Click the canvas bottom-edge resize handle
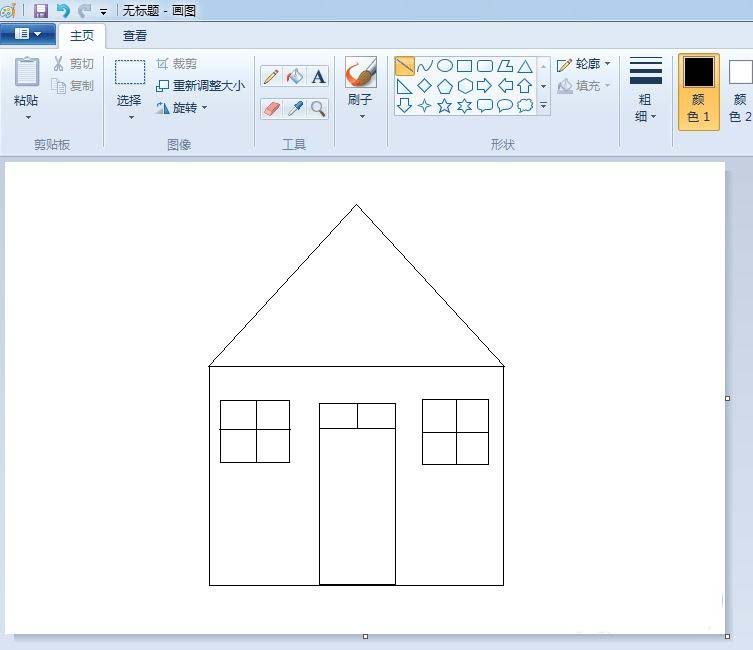 coord(365,637)
